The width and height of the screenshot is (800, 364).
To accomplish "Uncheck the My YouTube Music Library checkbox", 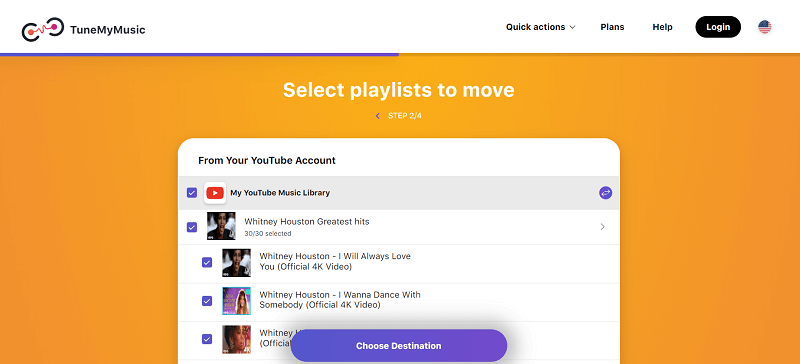I will (x=192, y=193).
